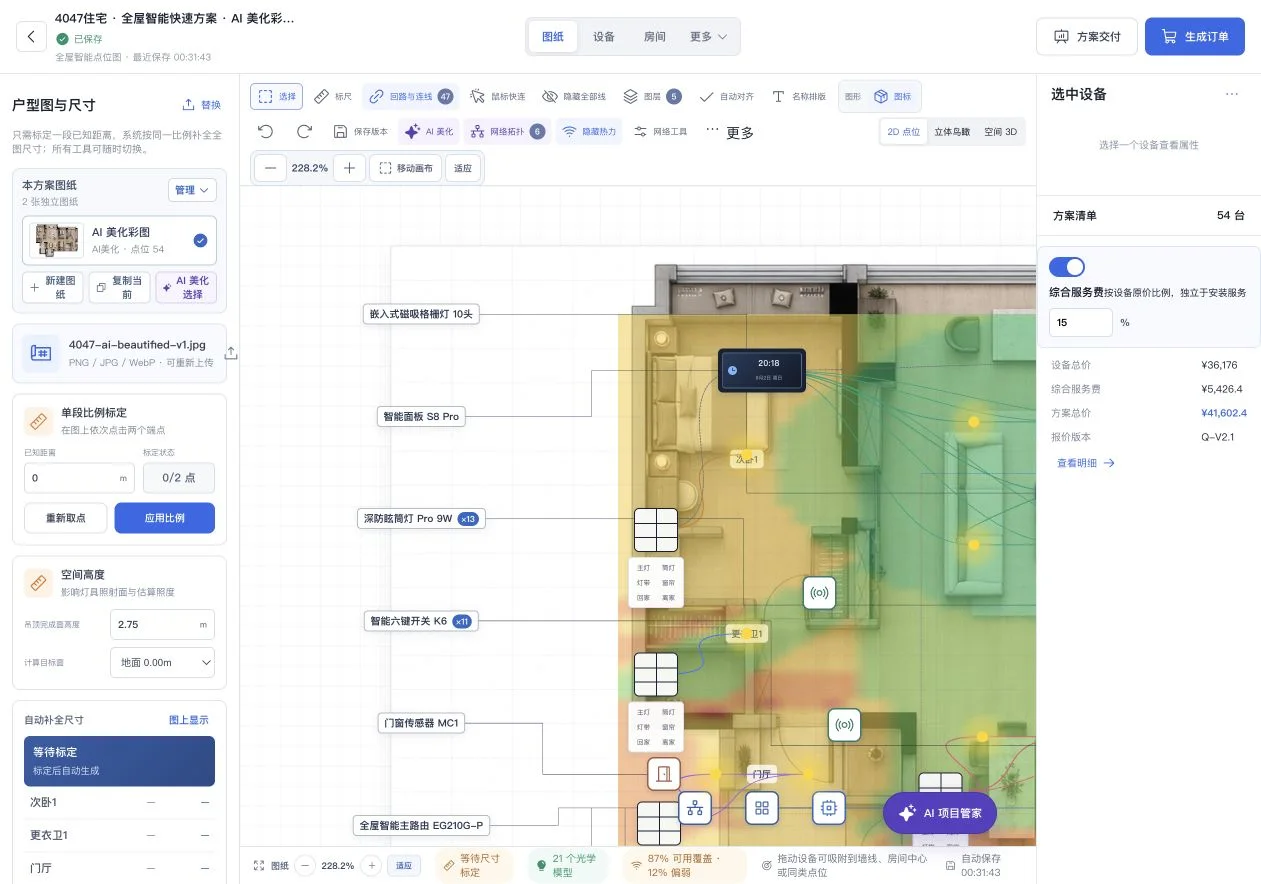Screen dimensions: 1261x884
Task: Switch to the 2D 点位 view
Action: coord(904,131)
